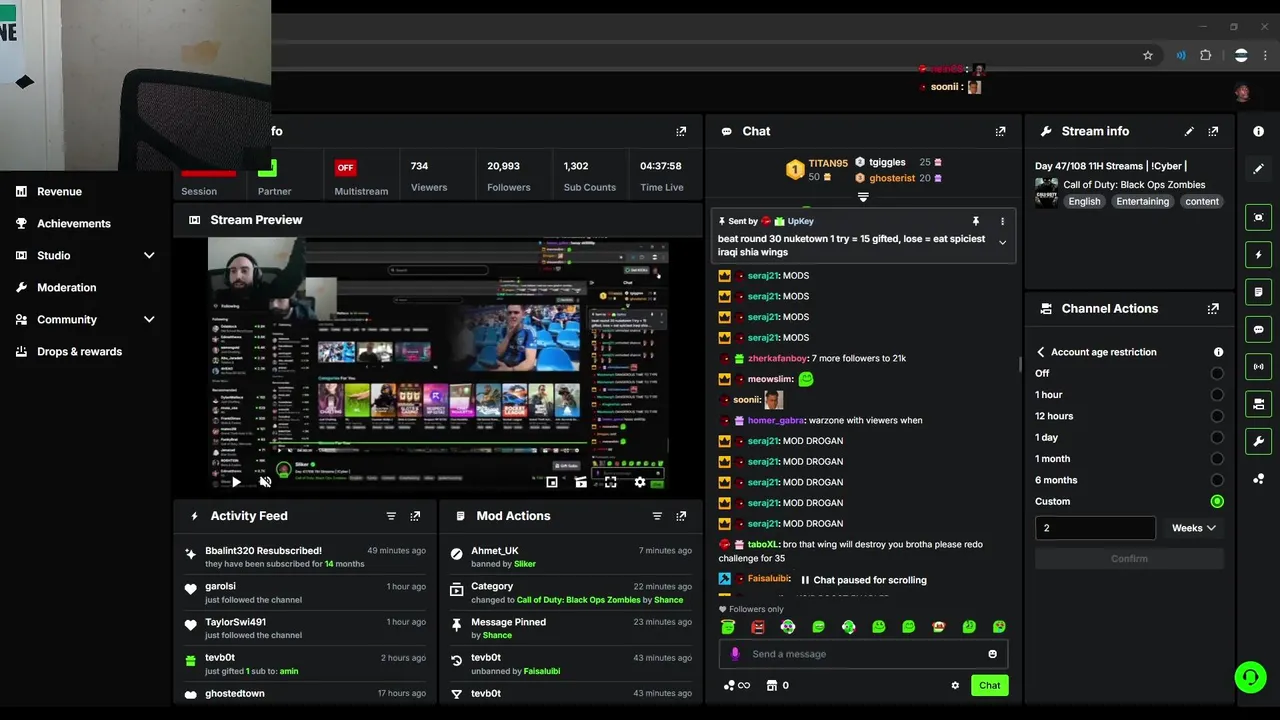Unpin the pinned chat message
This screenshot has width=1280, height=720.
click(975, 221)
